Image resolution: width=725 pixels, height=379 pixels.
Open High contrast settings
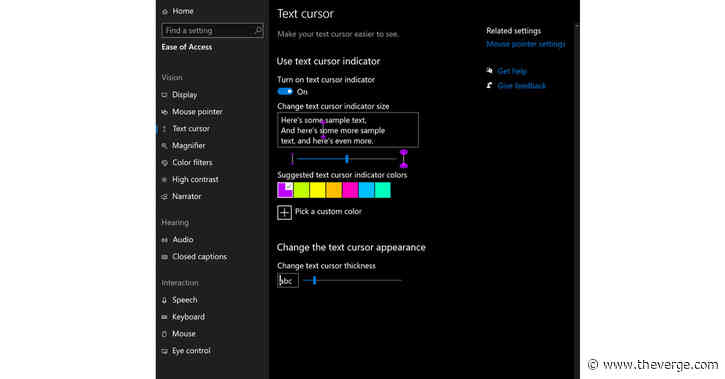195,179
